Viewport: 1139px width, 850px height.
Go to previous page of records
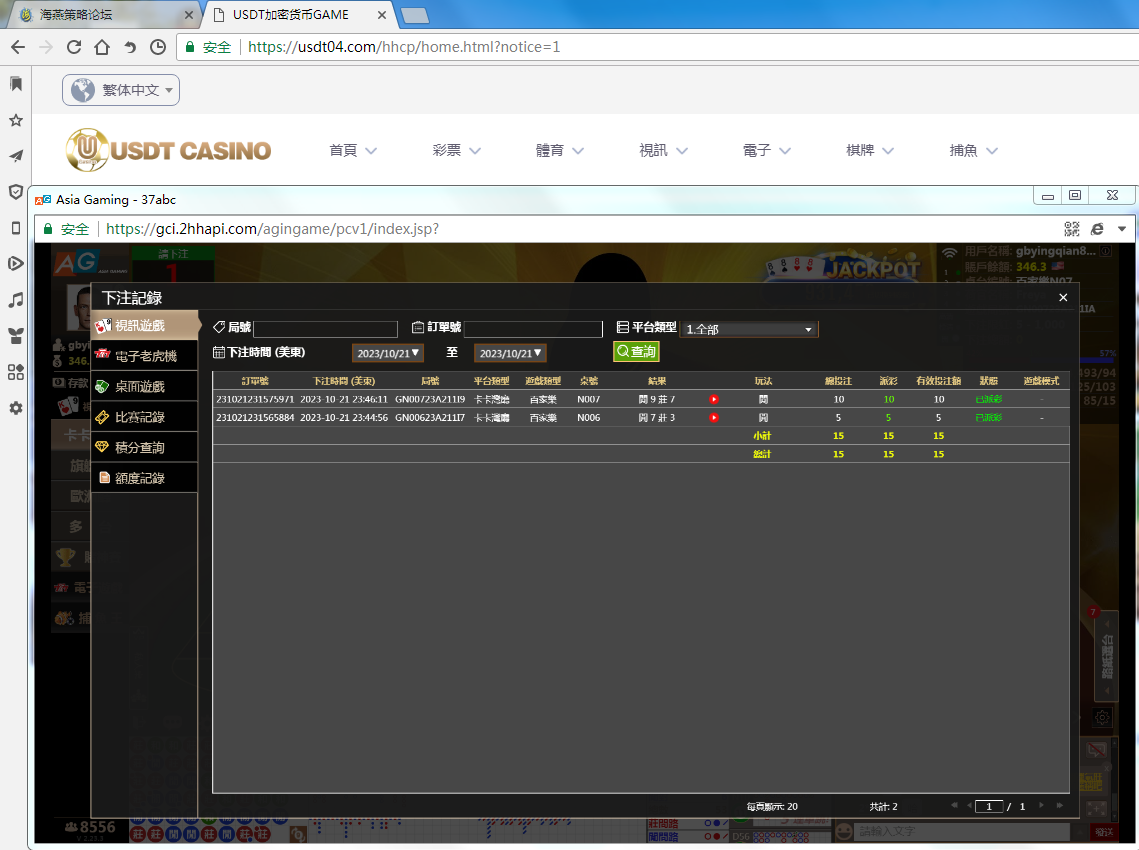tap(969, 805)
